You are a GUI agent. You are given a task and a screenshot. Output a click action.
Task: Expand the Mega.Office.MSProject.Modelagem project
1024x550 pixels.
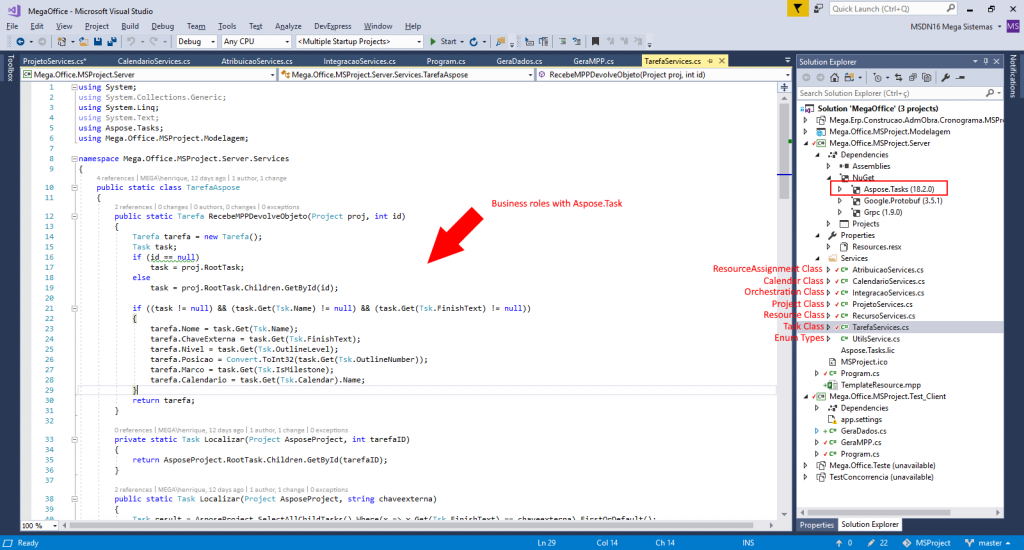point(806,132)
